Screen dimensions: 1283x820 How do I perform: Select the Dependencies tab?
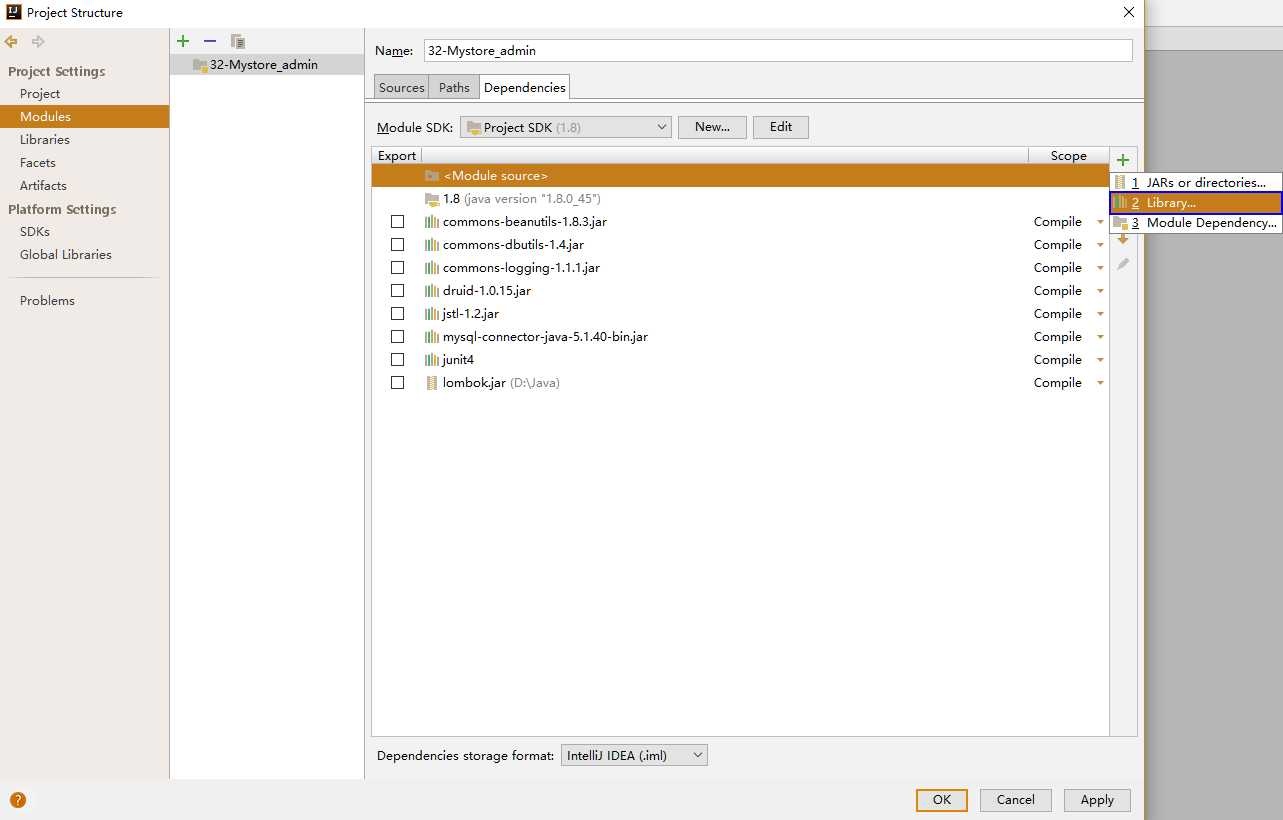click(x=525, y=88)
